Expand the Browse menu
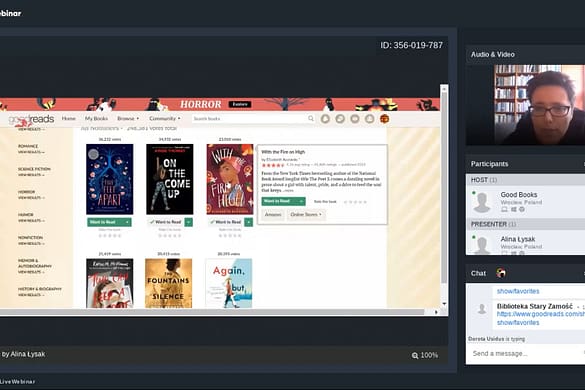Screen dimensions: 585x390 click(x=128, y=118)
